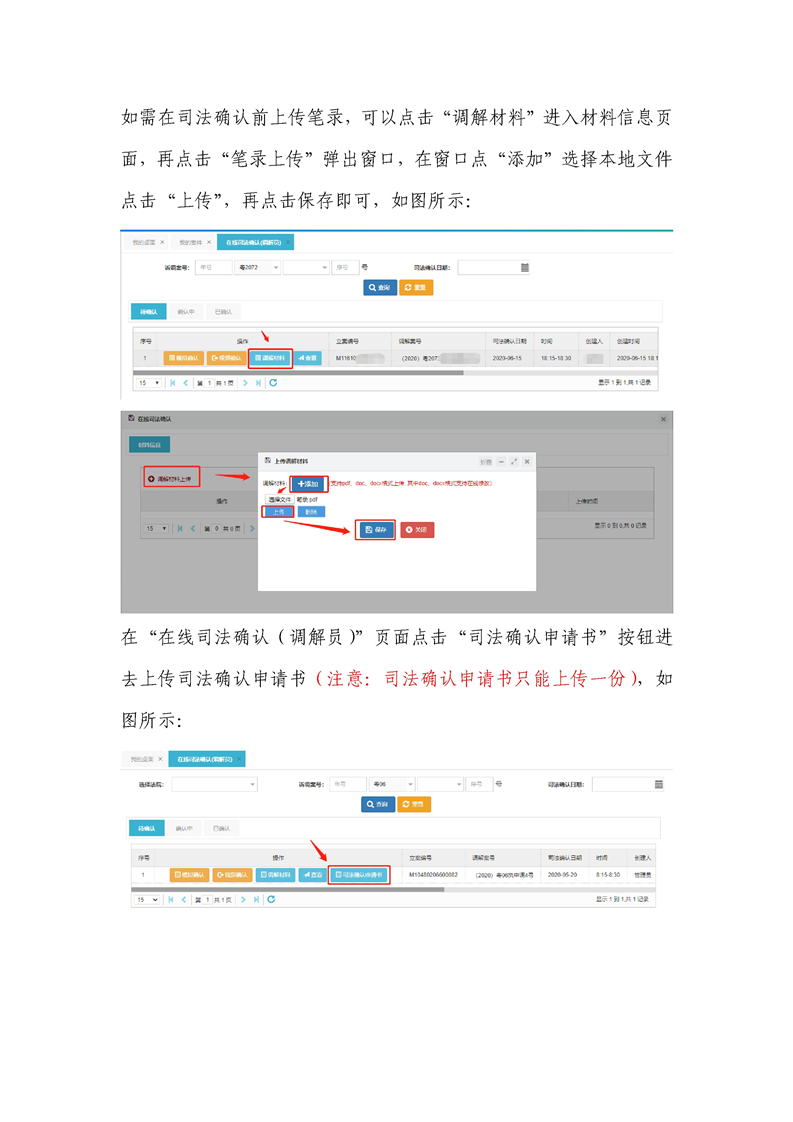Go to previous page in bottom screenshot pager

point(184,899)
